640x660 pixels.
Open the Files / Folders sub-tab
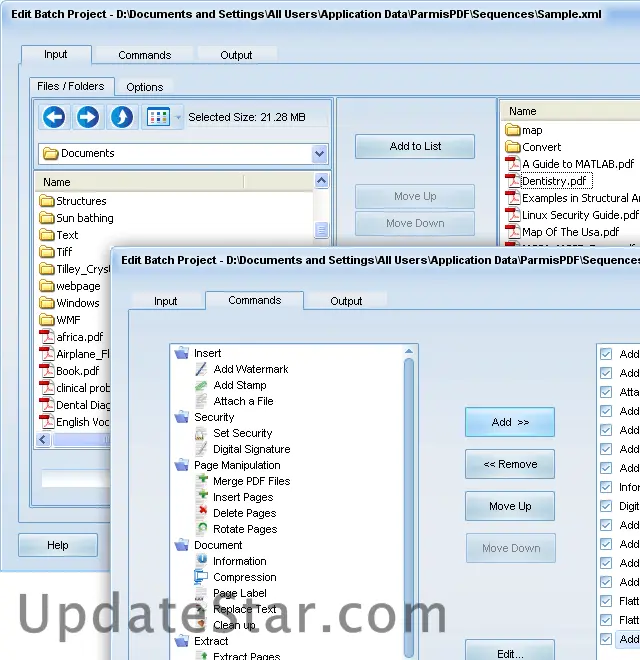point(71,86)
